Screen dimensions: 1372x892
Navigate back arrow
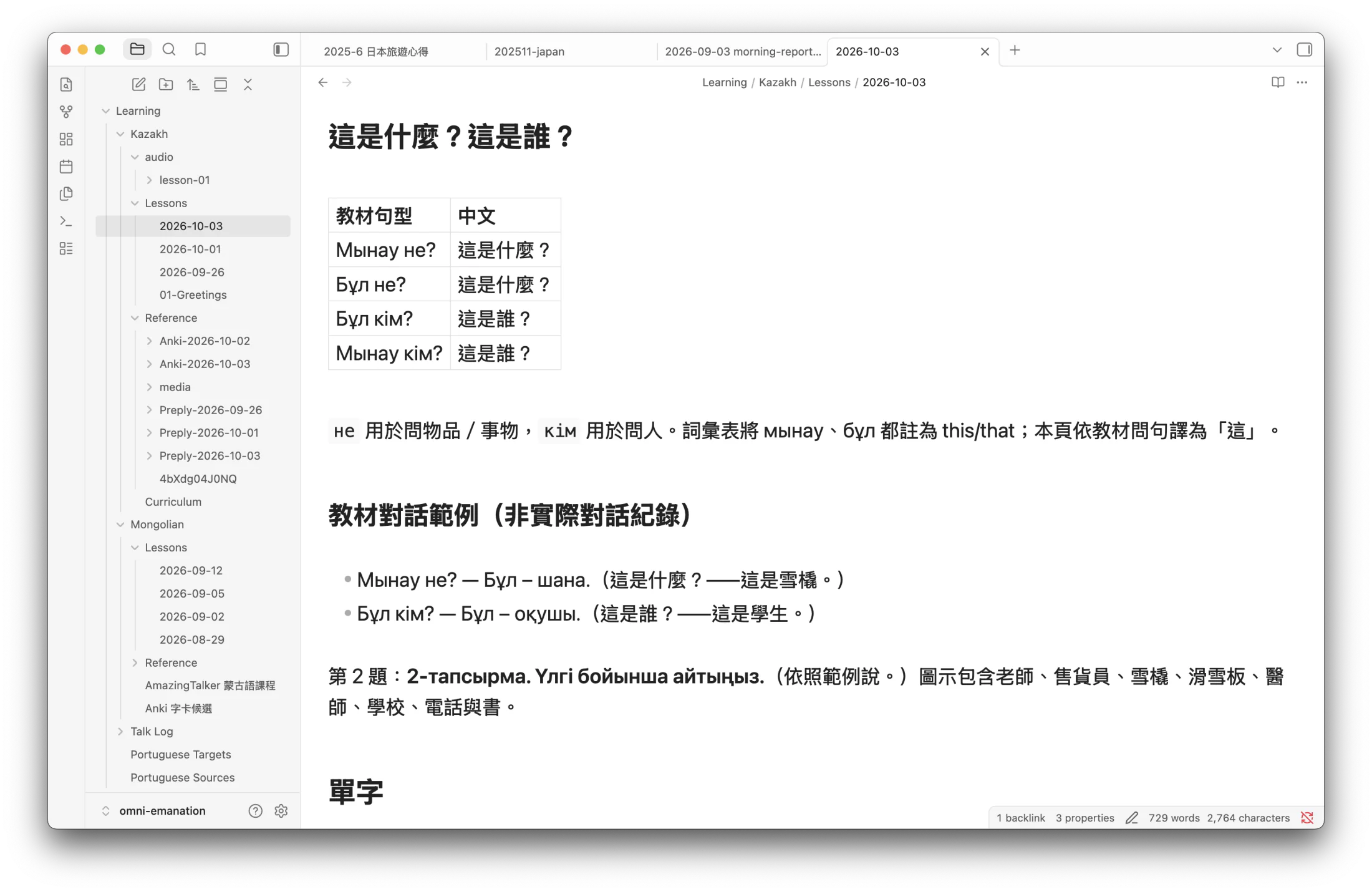point(323,82)
